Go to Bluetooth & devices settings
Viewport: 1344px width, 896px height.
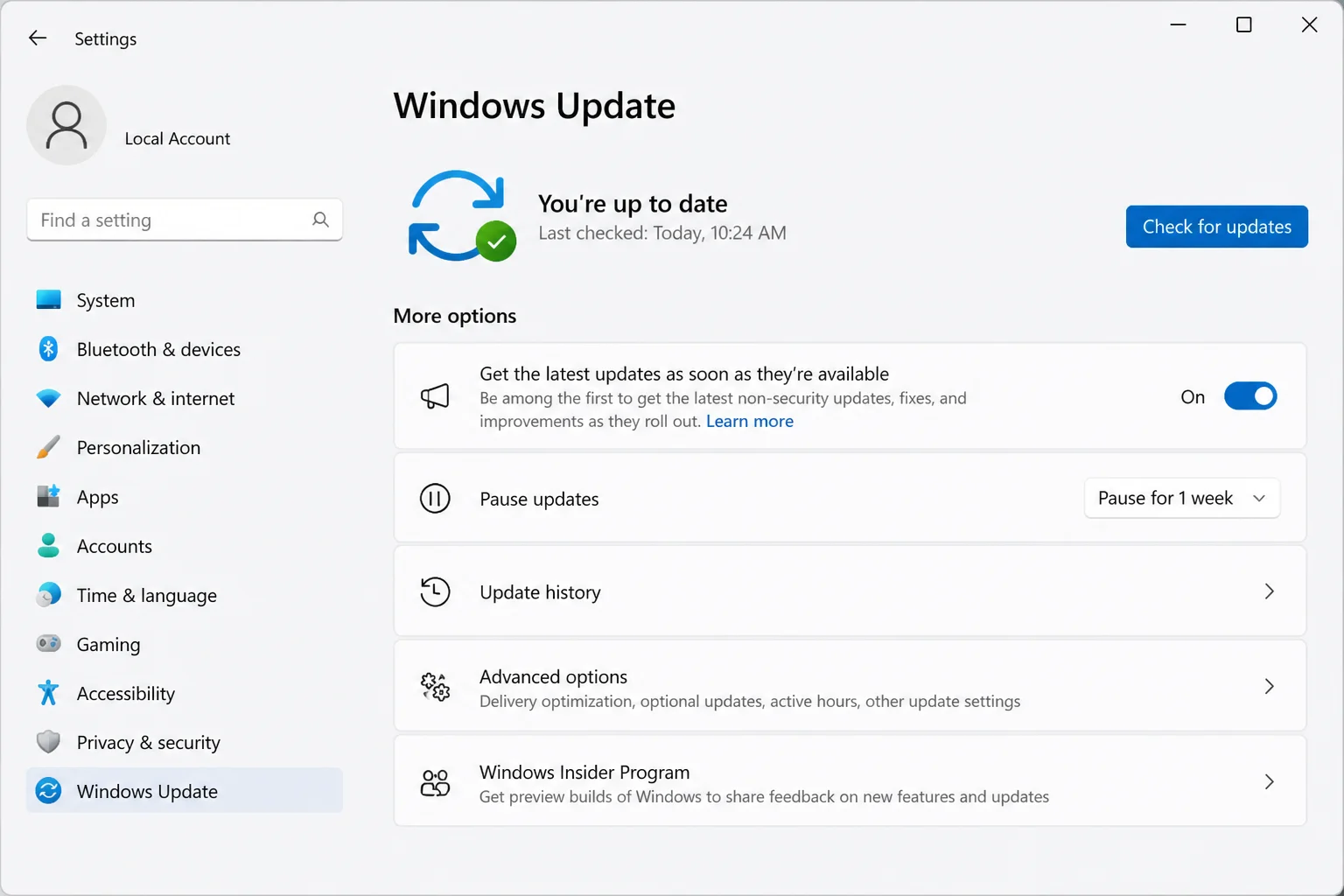pos(185,349)
